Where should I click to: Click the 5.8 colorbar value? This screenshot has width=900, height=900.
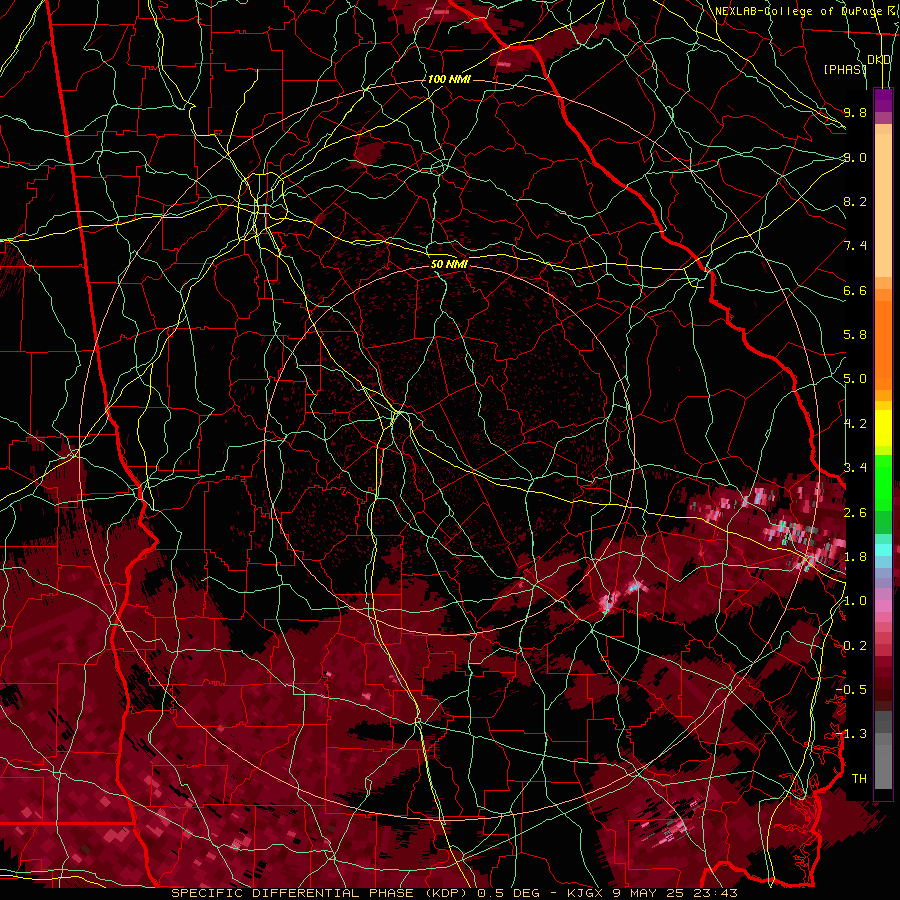click(x=855, y=335)
